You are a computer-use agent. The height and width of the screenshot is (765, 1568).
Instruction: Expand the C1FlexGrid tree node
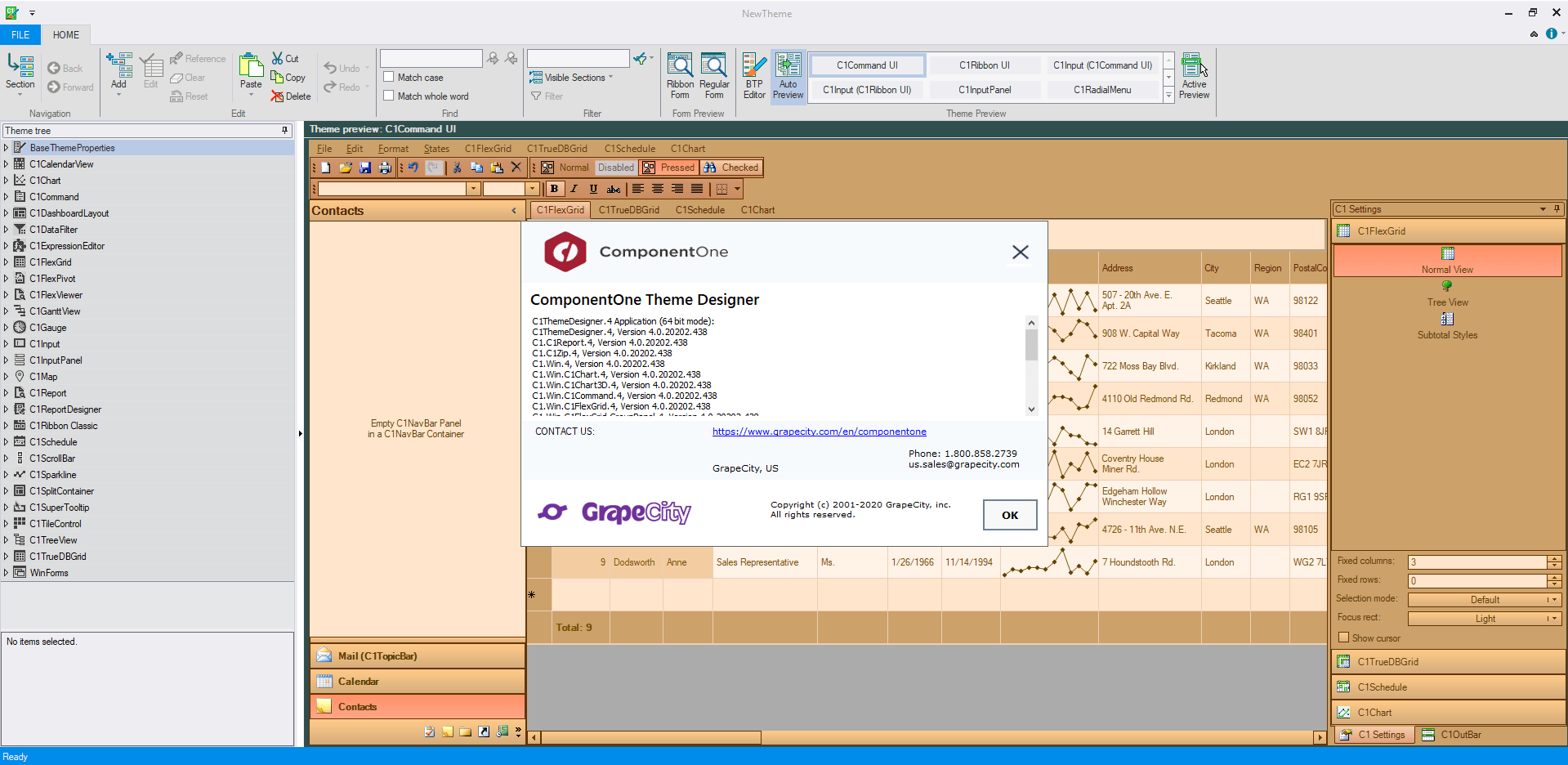(6, 262)
